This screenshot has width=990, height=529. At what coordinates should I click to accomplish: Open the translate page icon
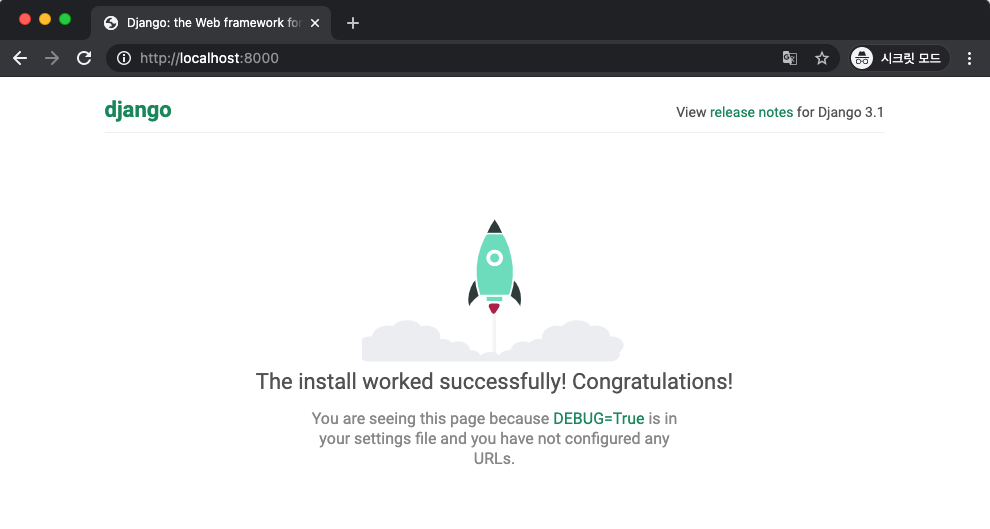pos(789,58)
